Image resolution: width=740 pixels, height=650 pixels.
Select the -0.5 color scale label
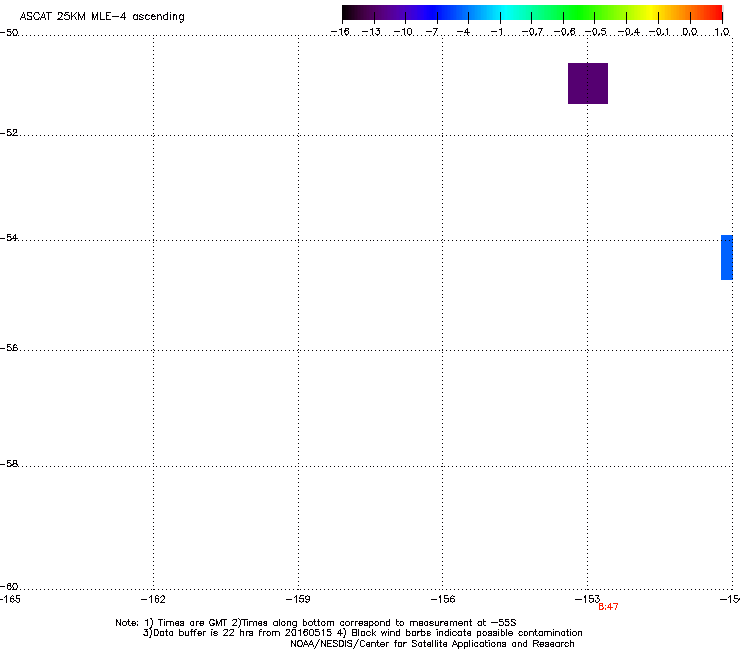click(x=596, y=32)
